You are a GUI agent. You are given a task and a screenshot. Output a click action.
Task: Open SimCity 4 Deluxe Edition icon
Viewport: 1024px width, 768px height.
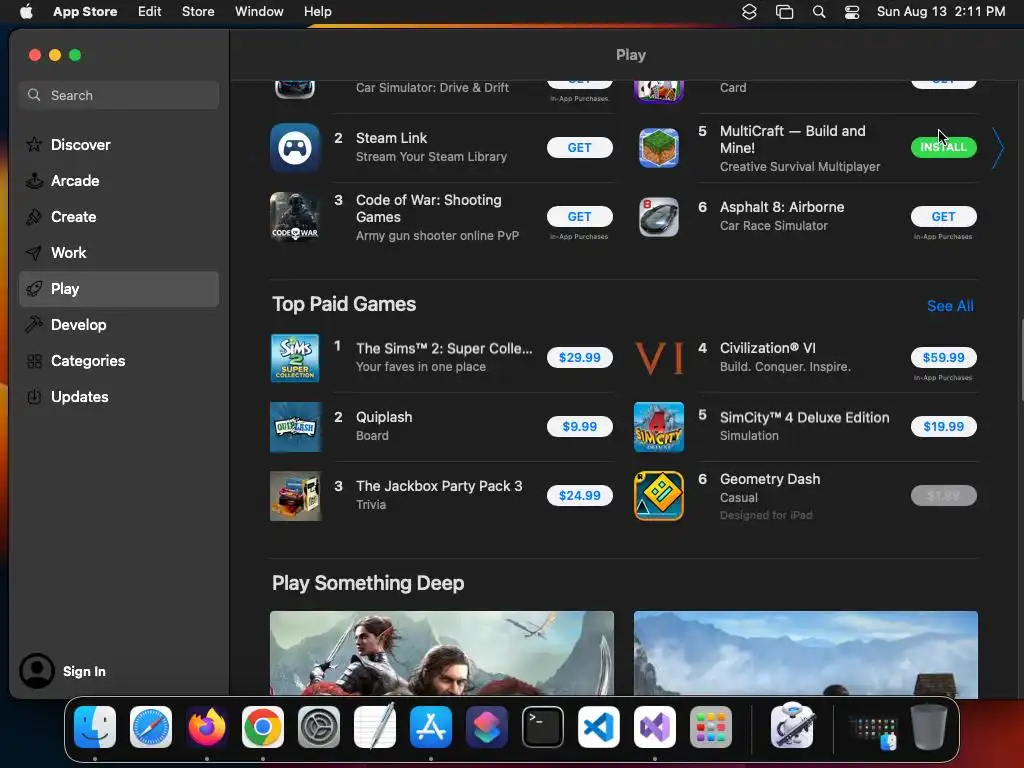658,427
